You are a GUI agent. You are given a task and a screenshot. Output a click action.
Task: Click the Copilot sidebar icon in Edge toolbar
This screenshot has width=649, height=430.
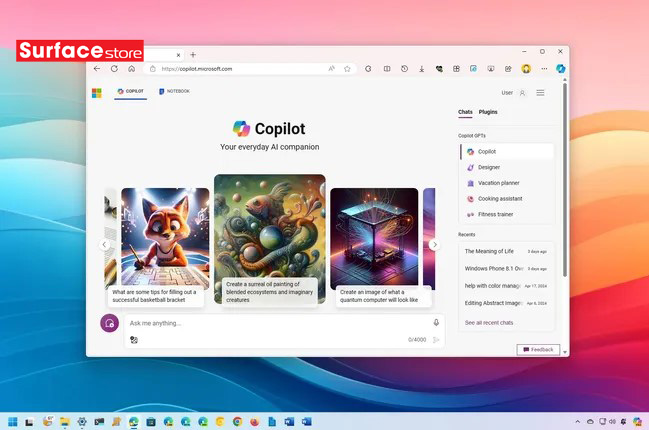coord(561,69)
